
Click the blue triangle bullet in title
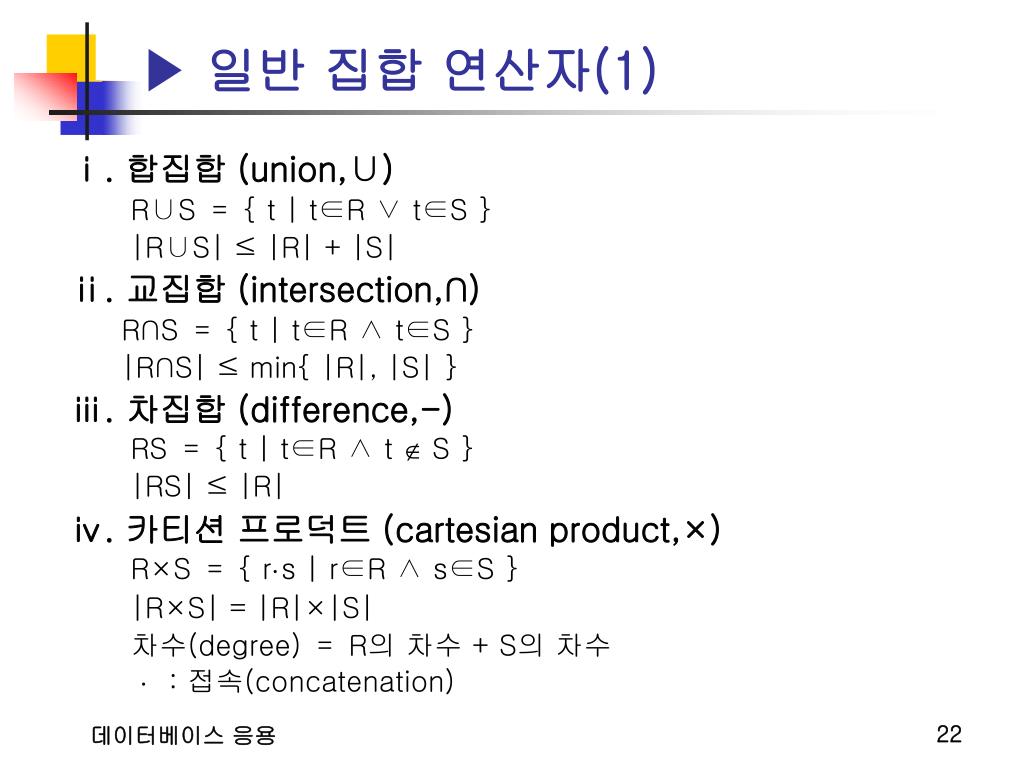pos(165,70)
